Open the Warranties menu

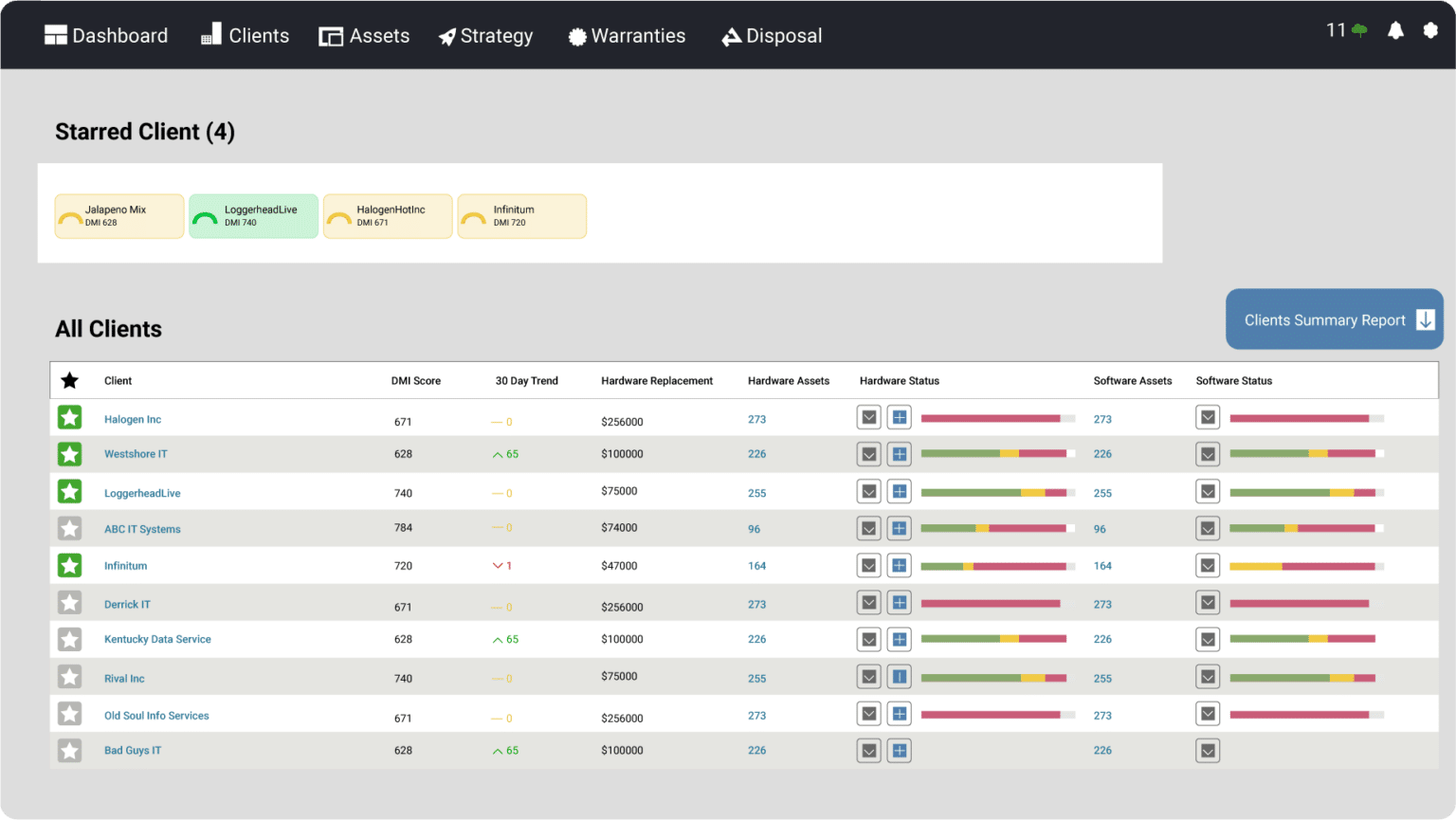click(x=627, y=36)
